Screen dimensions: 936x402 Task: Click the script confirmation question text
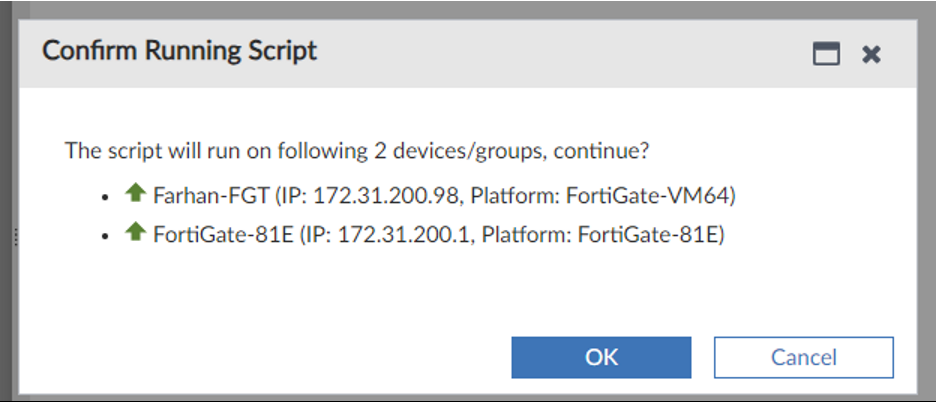[x=300, y=151]
